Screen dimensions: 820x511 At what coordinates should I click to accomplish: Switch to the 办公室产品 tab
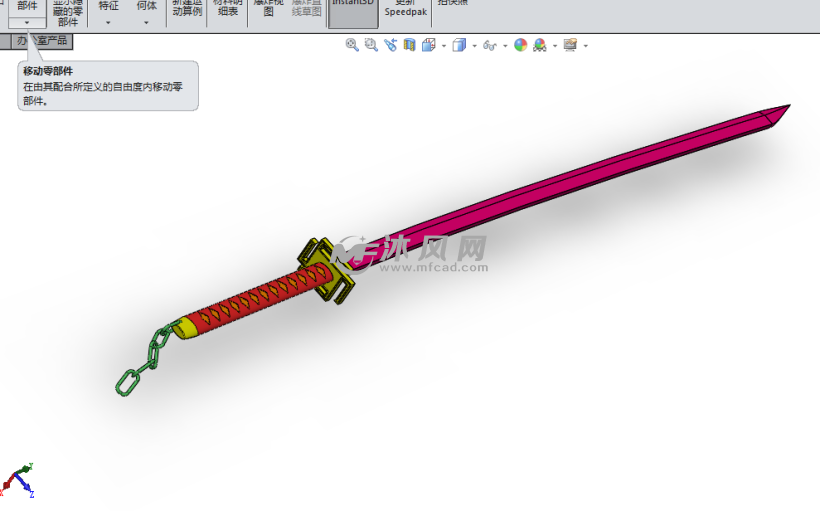pyautogui.click(x=44, y=41)
